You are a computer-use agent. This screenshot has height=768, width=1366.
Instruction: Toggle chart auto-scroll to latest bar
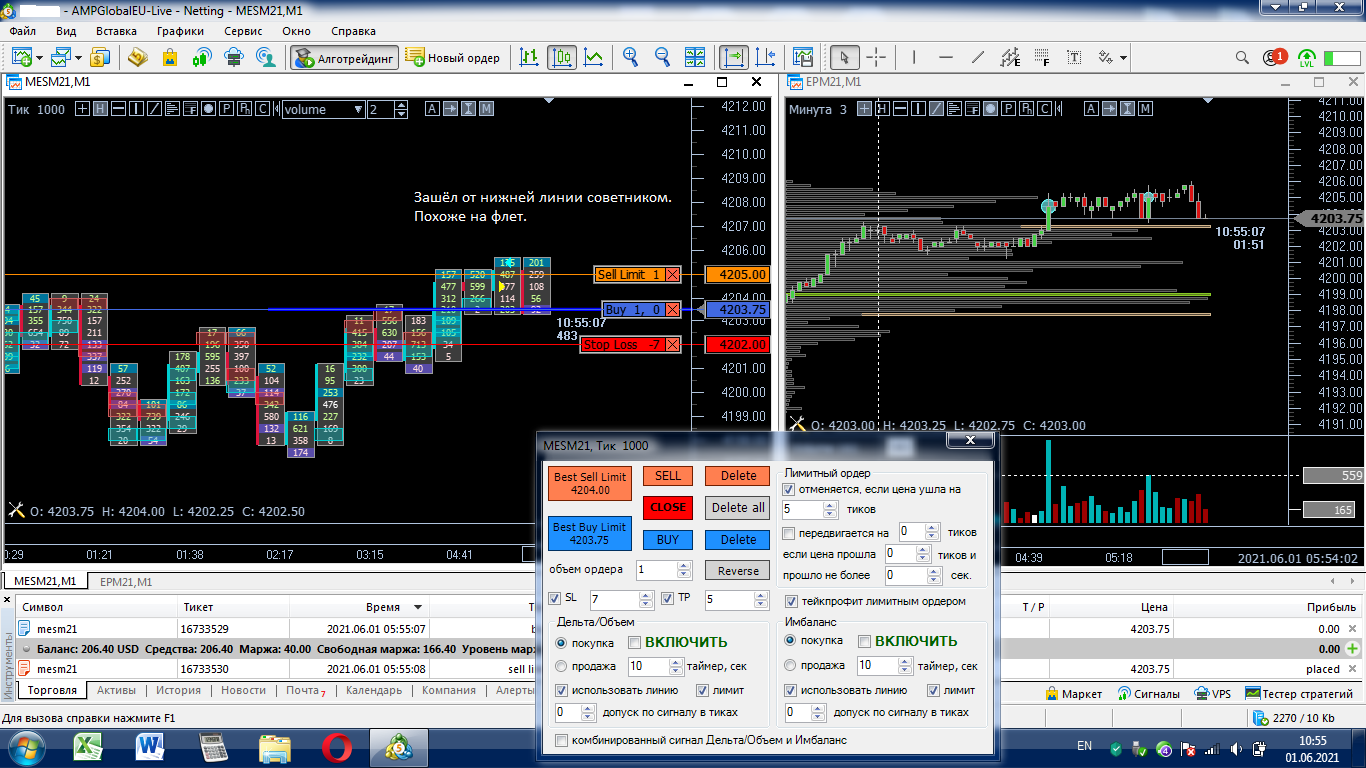click(x=734, y=57)
